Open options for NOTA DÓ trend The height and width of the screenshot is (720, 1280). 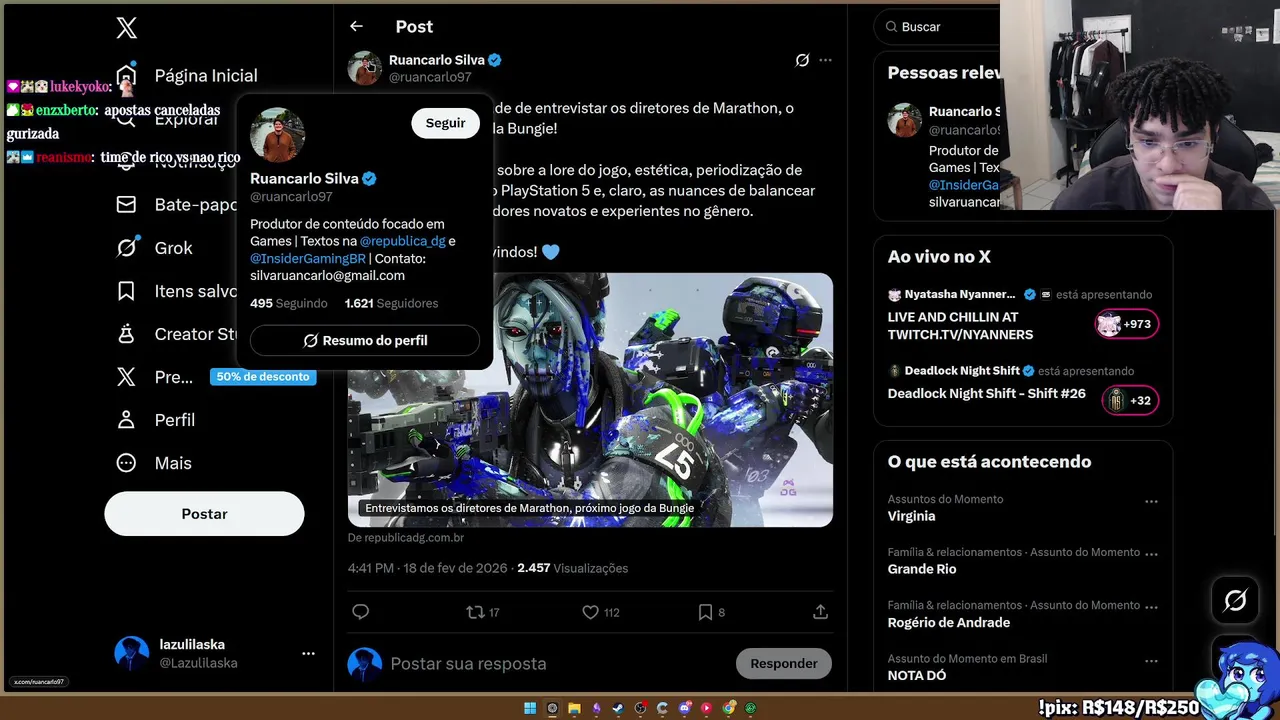tap(1151, 661)
